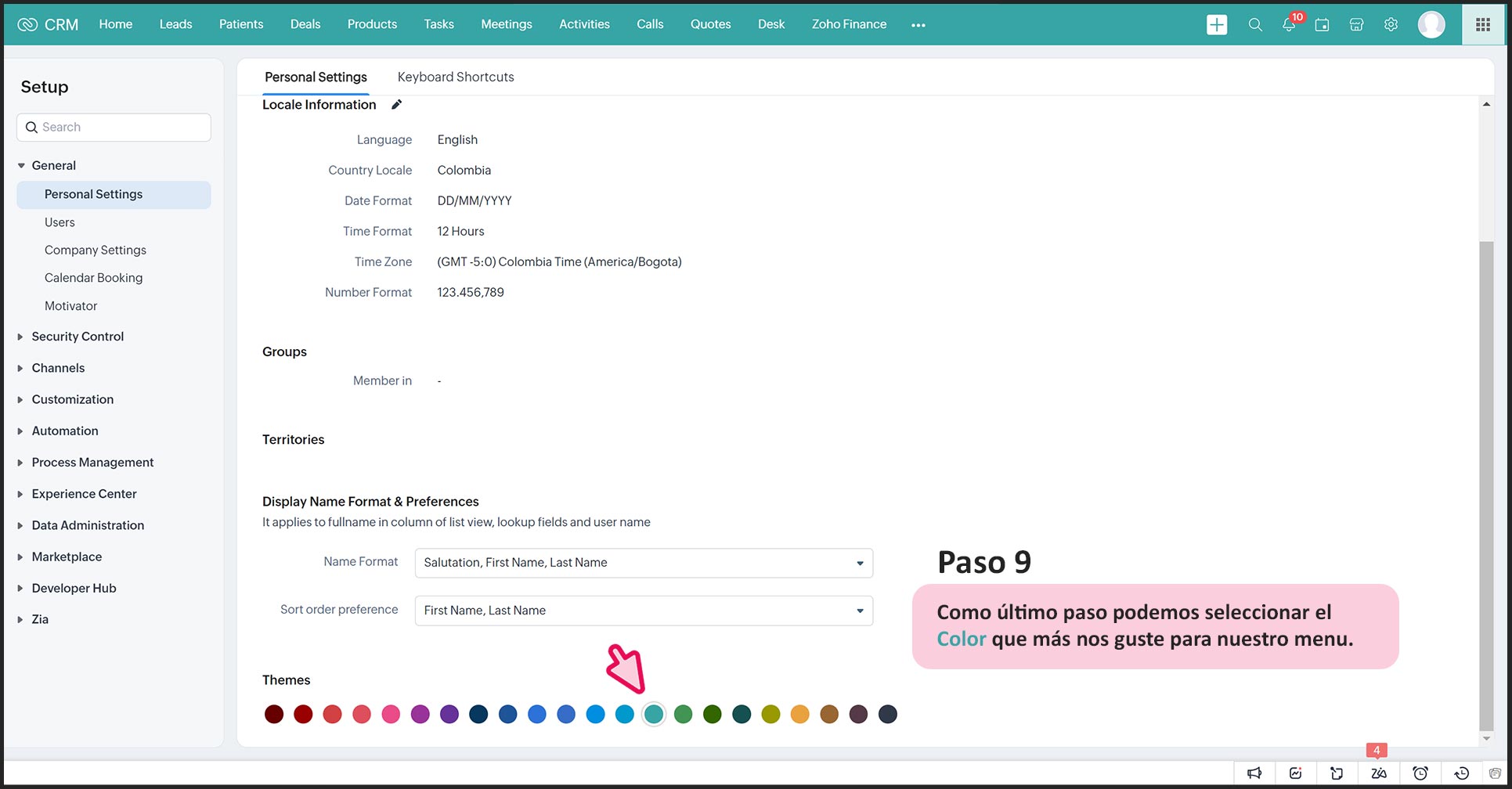
Task: Open the Name Format dropdown
Action: tap(644, 563)
